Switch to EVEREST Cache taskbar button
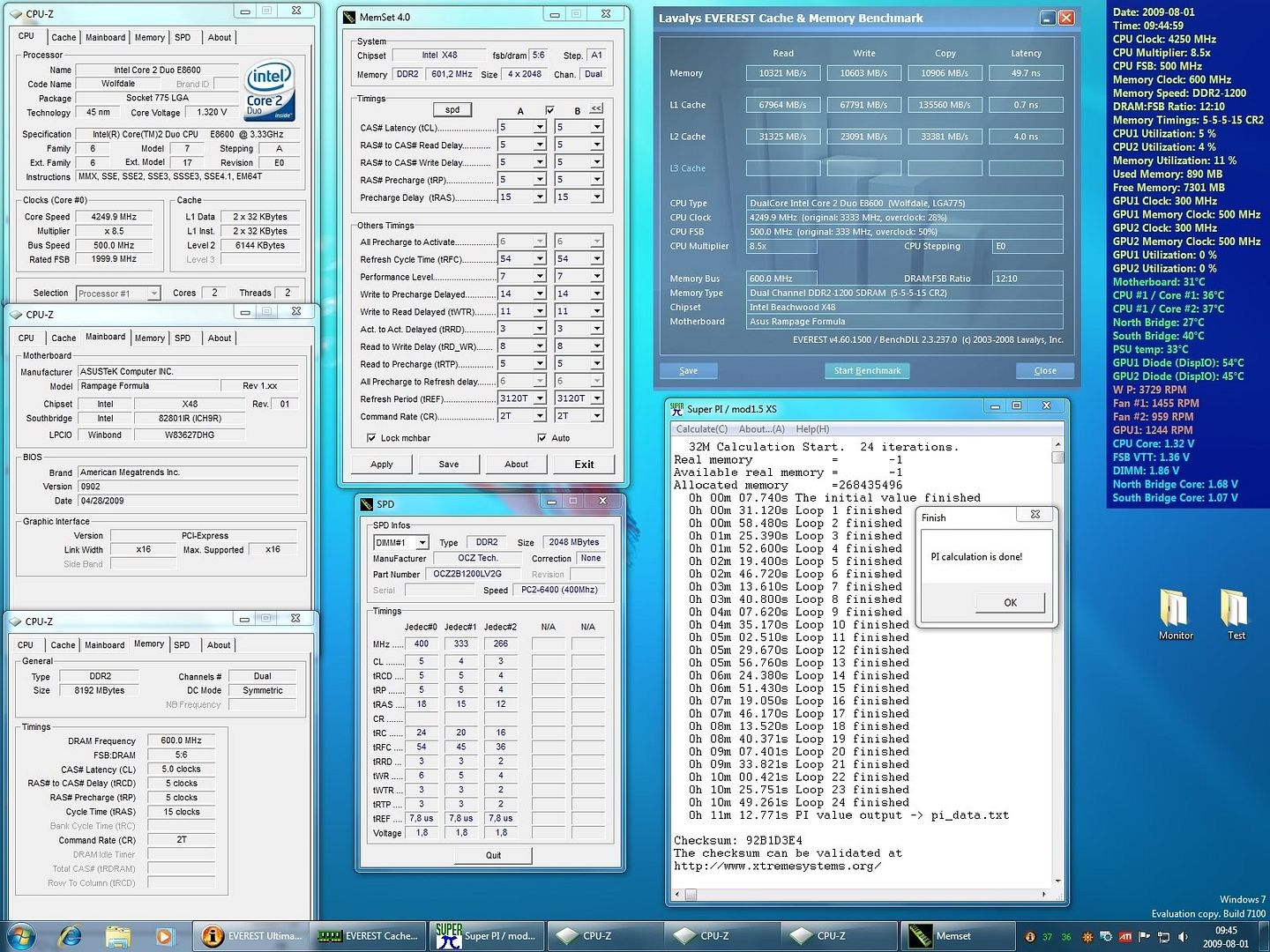Image resolution: width=1270 pixels, height=952 pixels. [369, 935]
